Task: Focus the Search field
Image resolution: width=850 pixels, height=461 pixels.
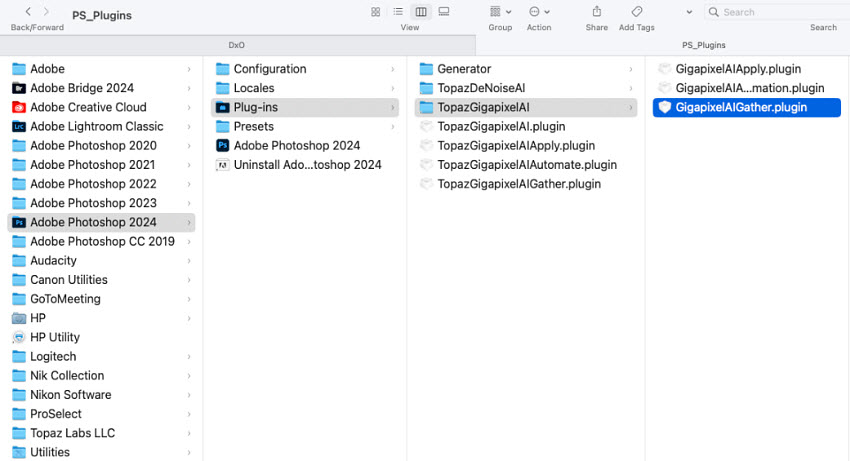Action: click(778, 12)
